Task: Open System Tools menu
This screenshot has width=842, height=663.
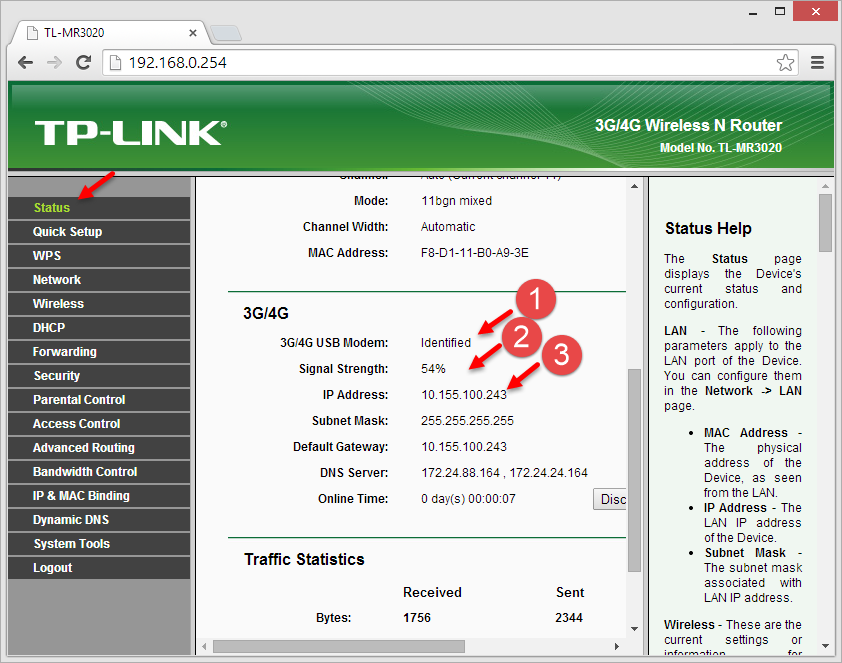Action: coord(99,544)
